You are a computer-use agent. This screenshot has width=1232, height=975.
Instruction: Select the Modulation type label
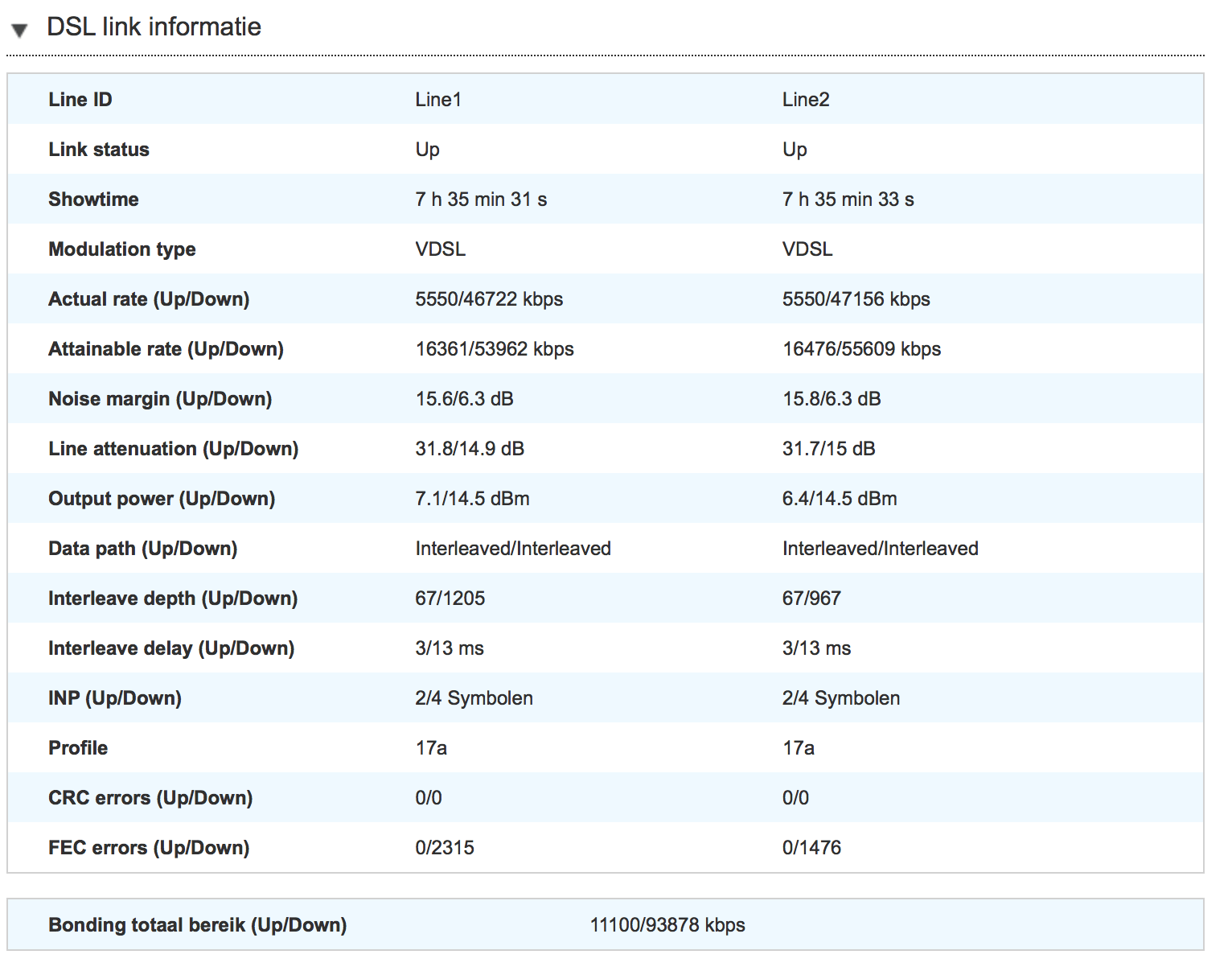pos(122,249)
